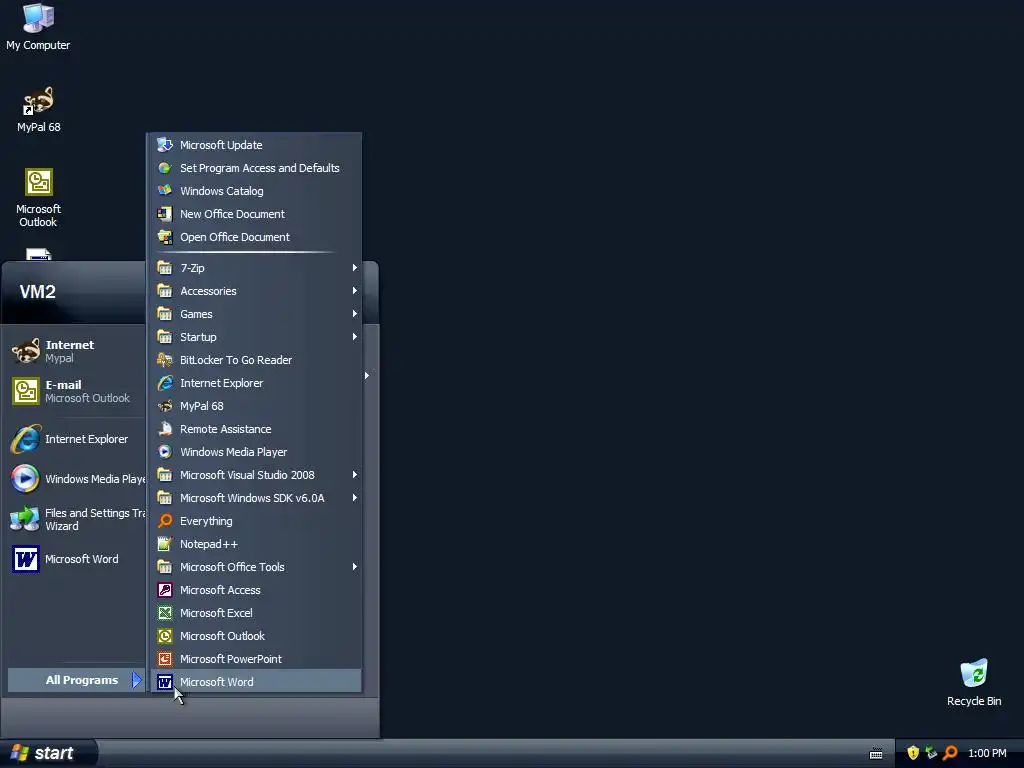This screenshot has width=1024, height=768.
Task: Launch Everything from the programs list
Action: click(x=256, y=520)
